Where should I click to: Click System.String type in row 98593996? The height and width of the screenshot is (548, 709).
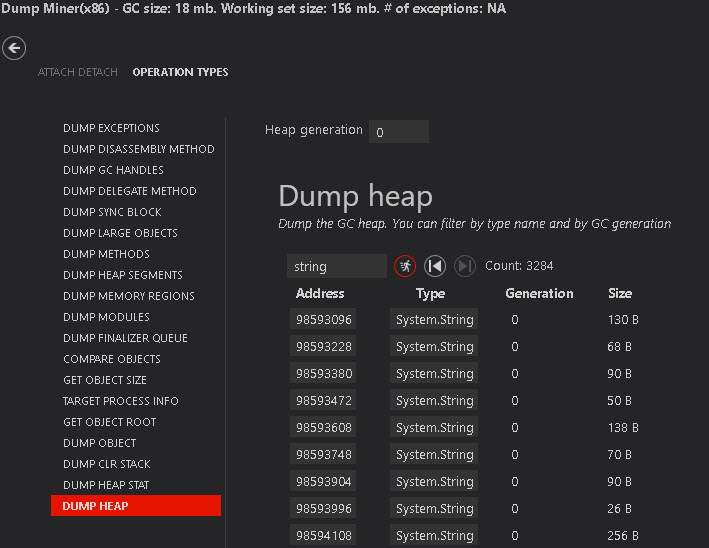[434, 509]
